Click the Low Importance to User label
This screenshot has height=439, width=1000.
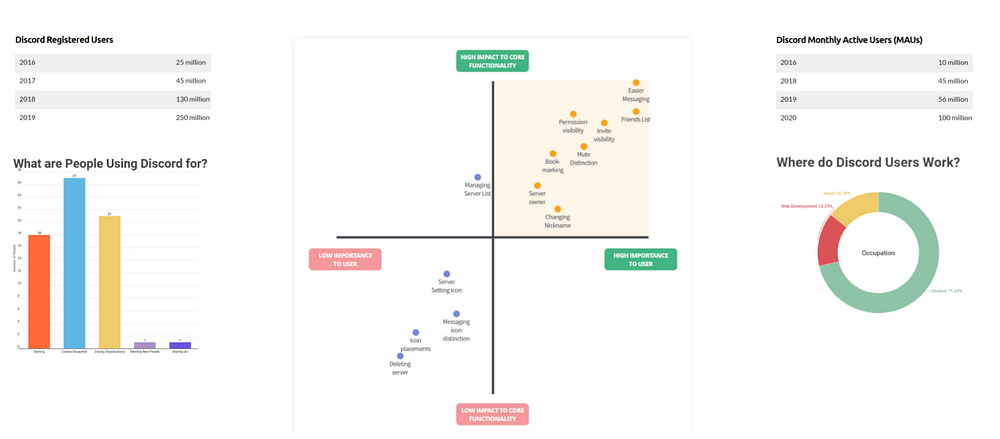click(x=345, y=259)
